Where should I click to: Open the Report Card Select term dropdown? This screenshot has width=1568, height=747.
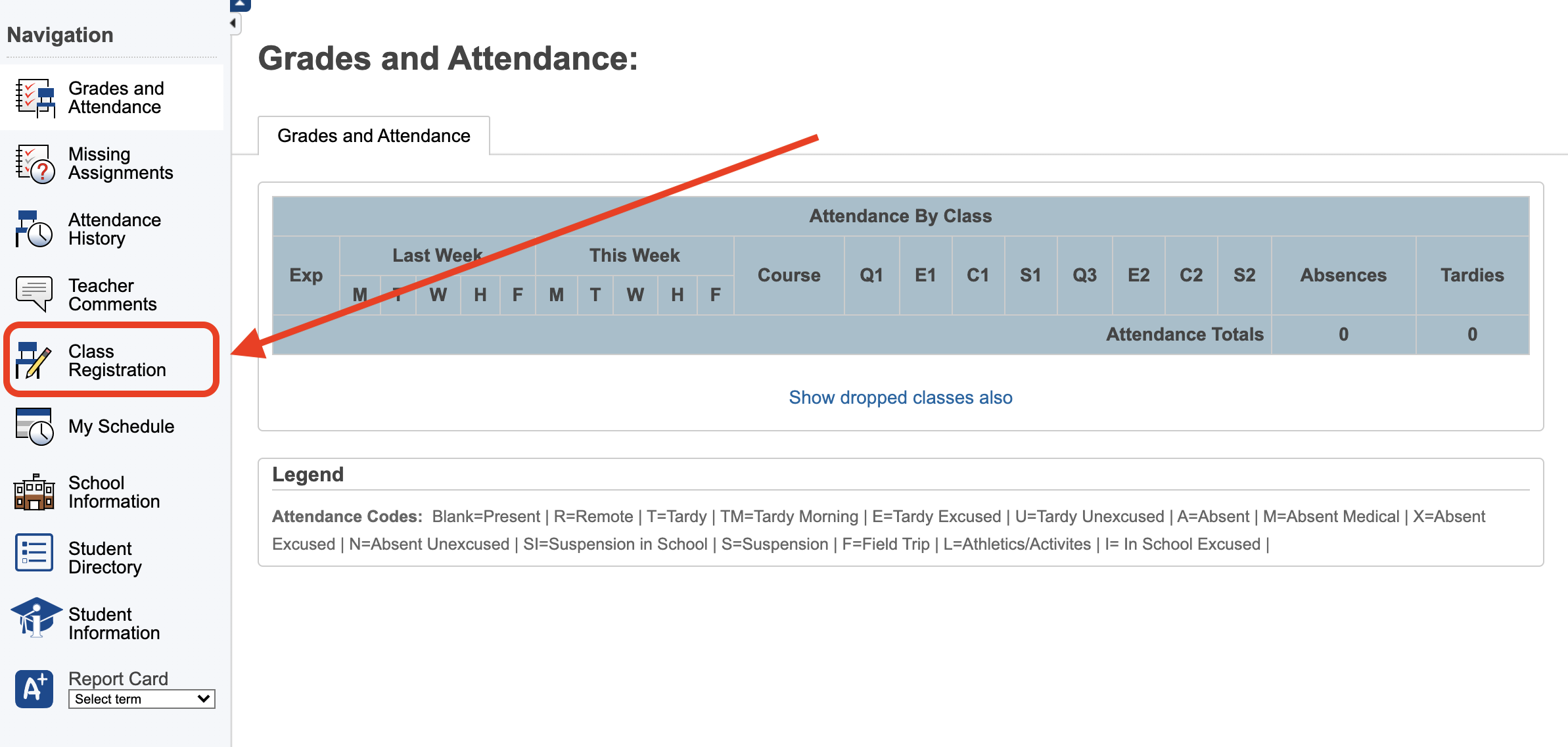141,699
